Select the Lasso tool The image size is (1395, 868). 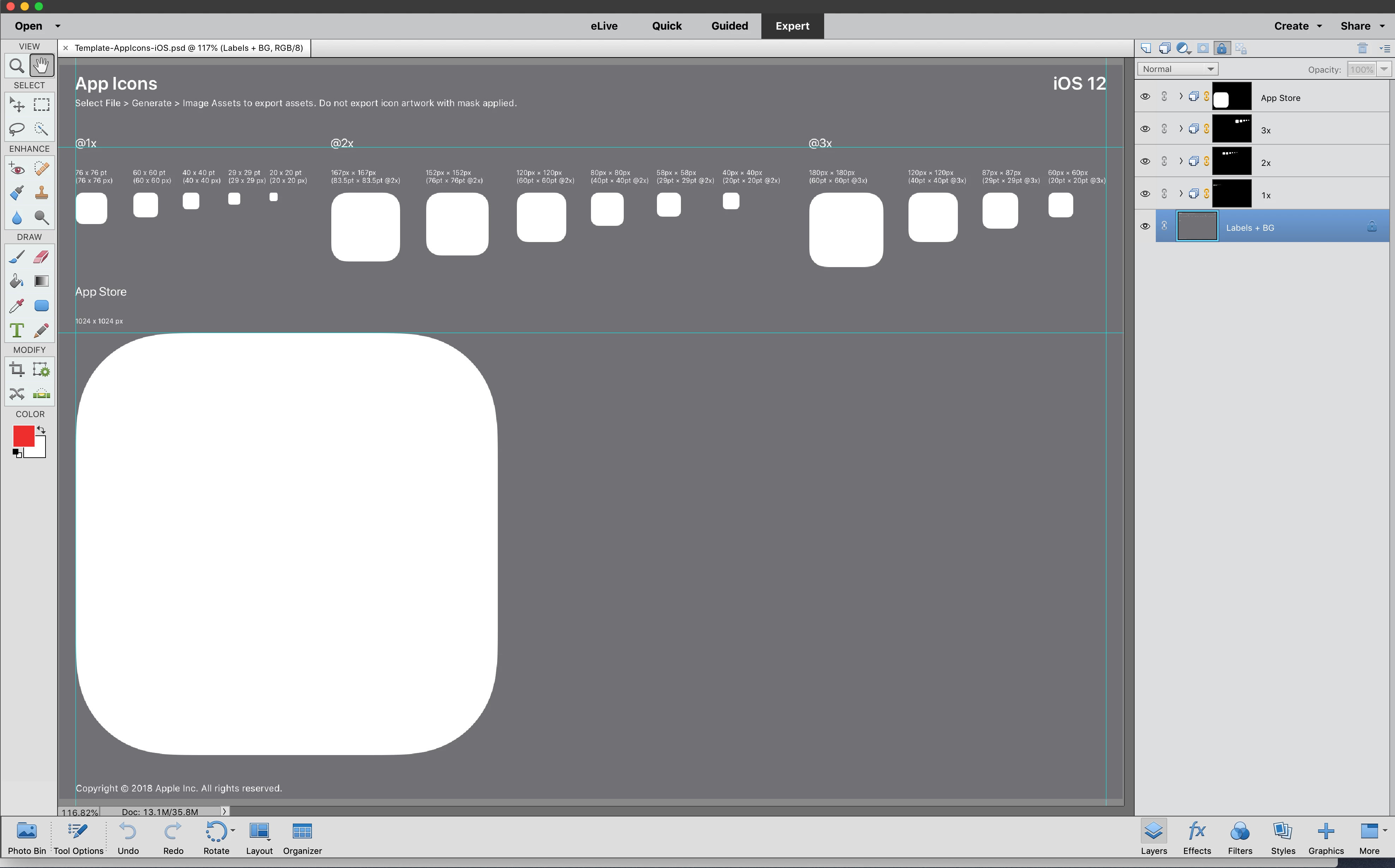tap(17, 128)
